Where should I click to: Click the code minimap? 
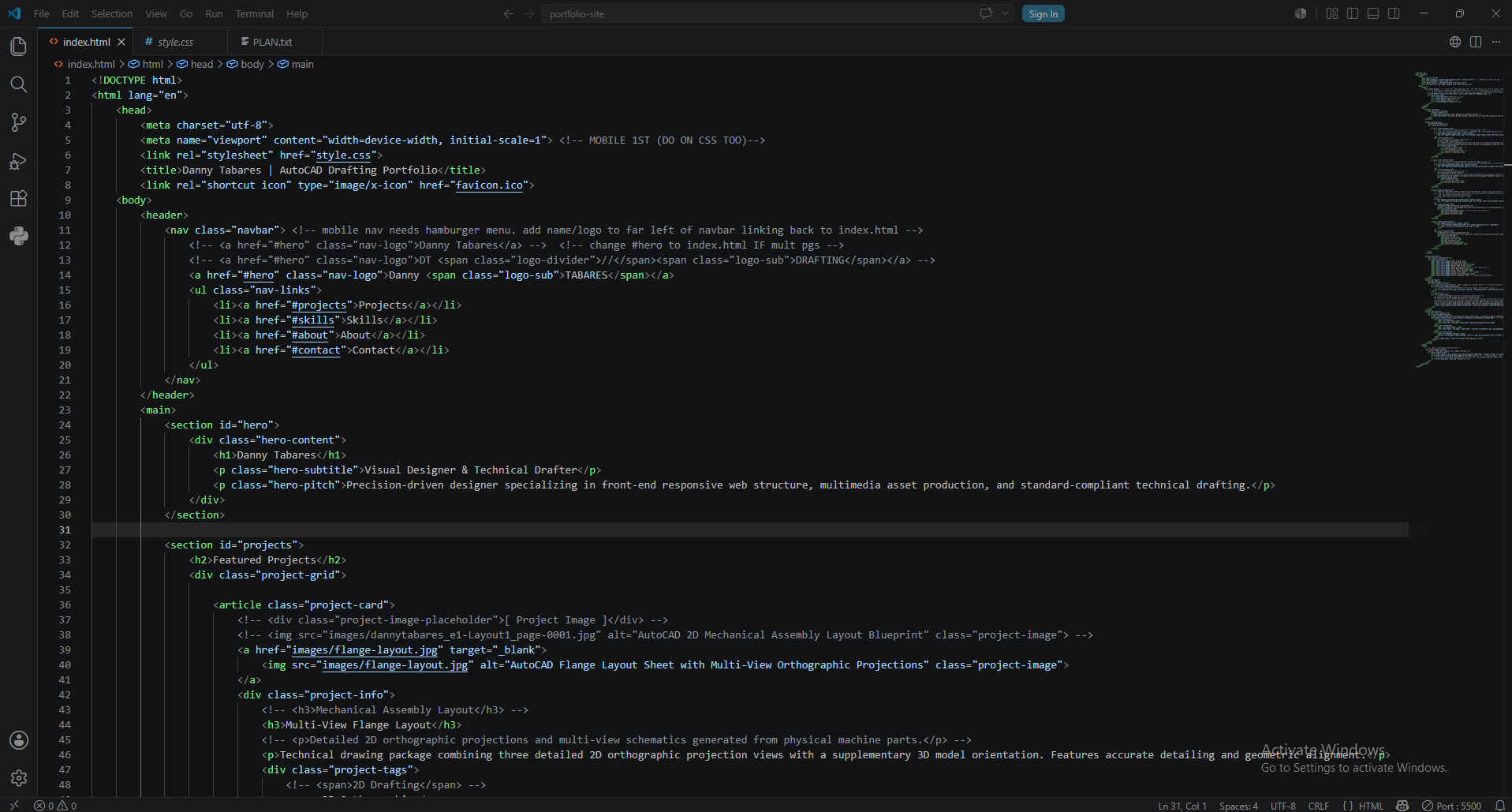[x=1459, y=219]
